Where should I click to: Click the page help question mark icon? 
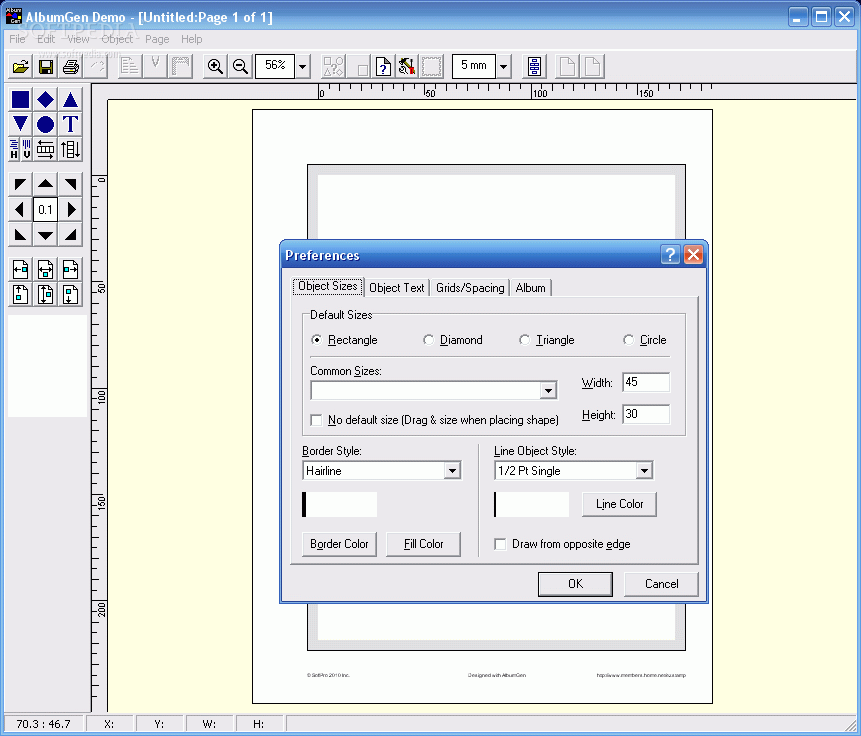[x=383, y=67]
